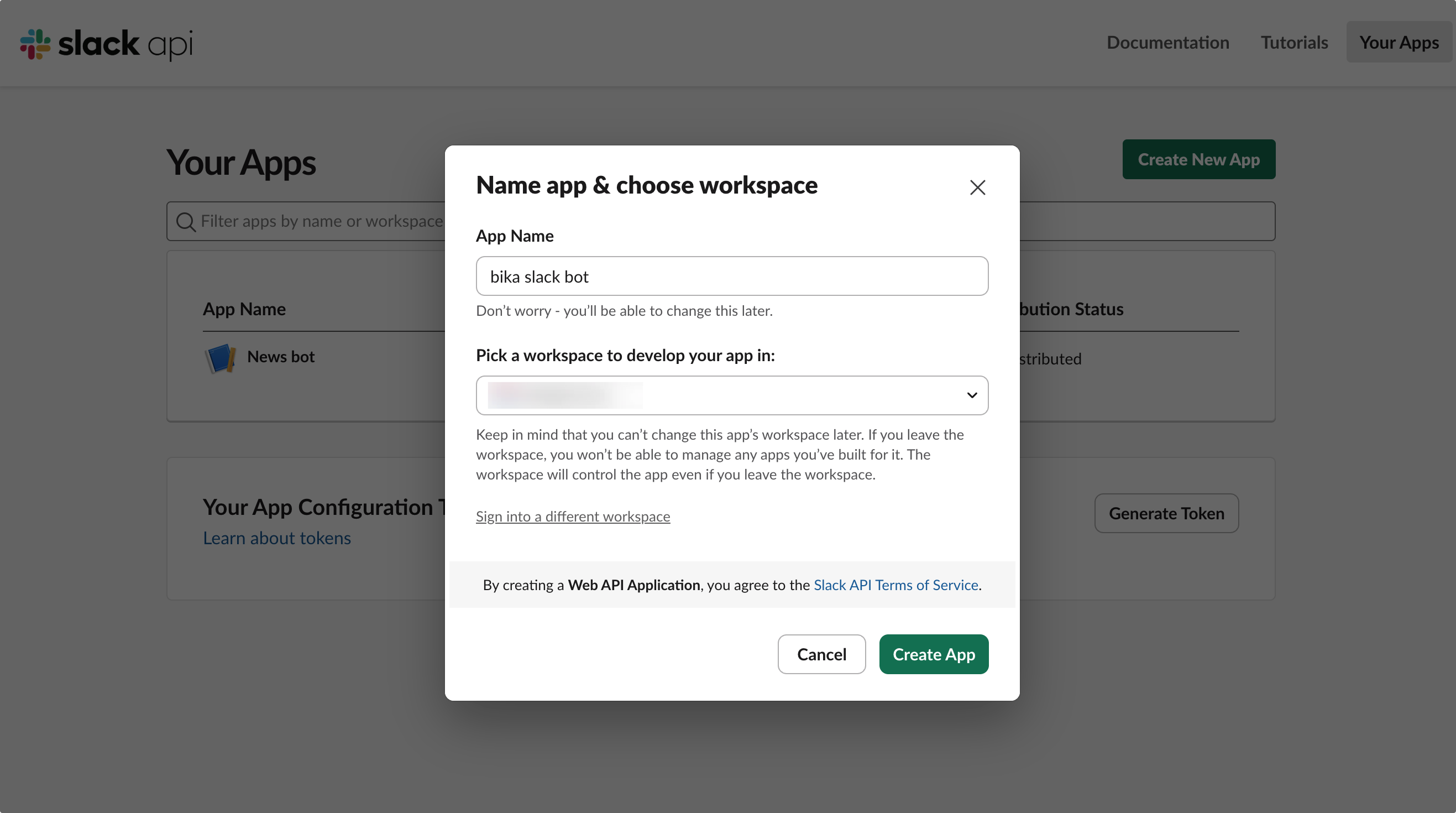Open Learn about tokens link
This screenshot has height=813, width=1456.
[277, 538]
